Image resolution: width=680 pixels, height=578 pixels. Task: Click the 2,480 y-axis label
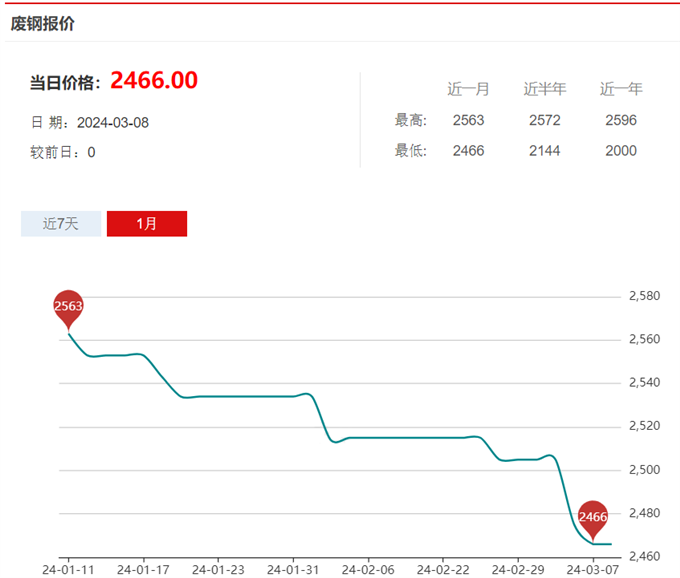[644, 513]
